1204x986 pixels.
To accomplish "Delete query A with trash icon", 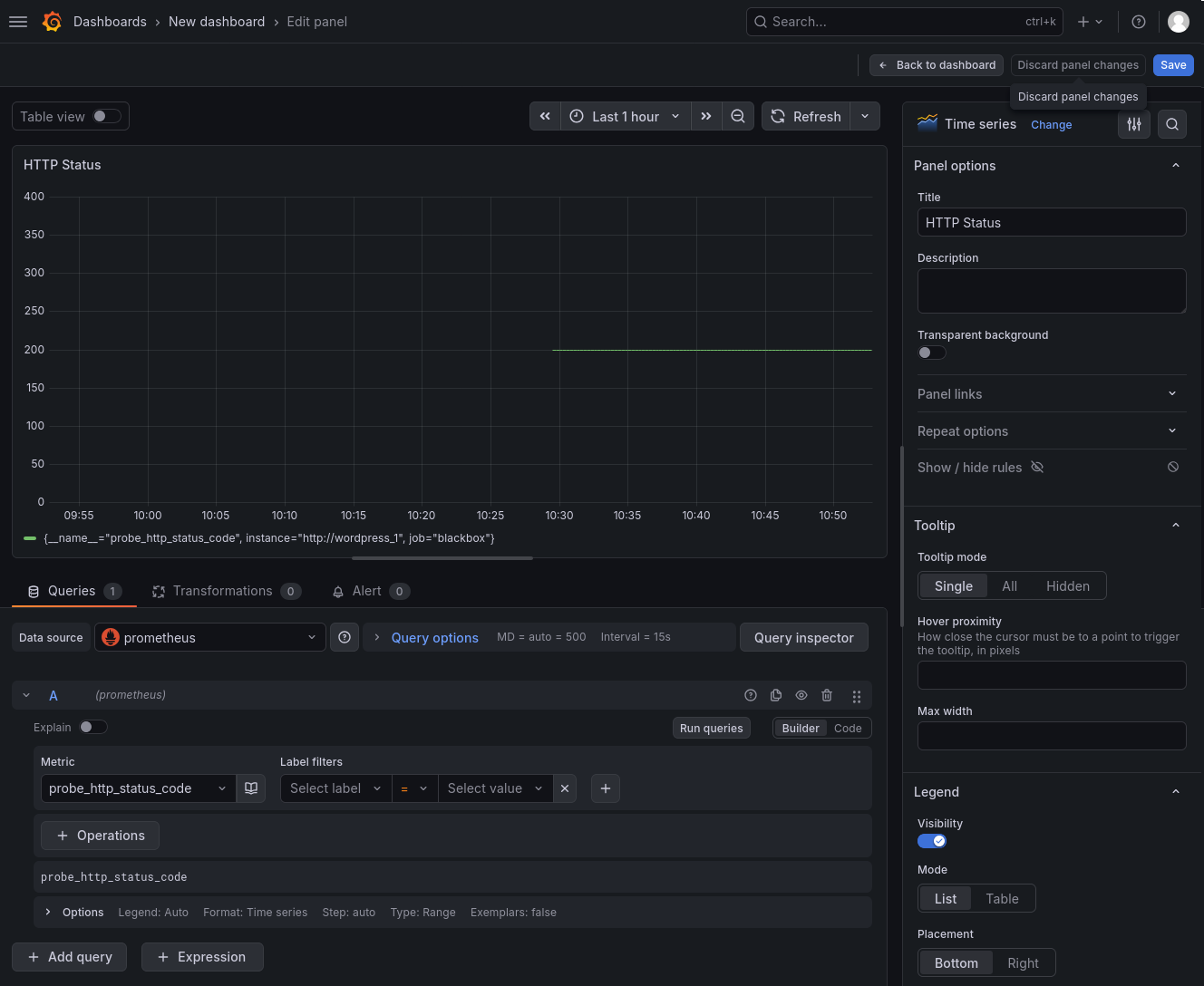I will (x=827, y=695).
